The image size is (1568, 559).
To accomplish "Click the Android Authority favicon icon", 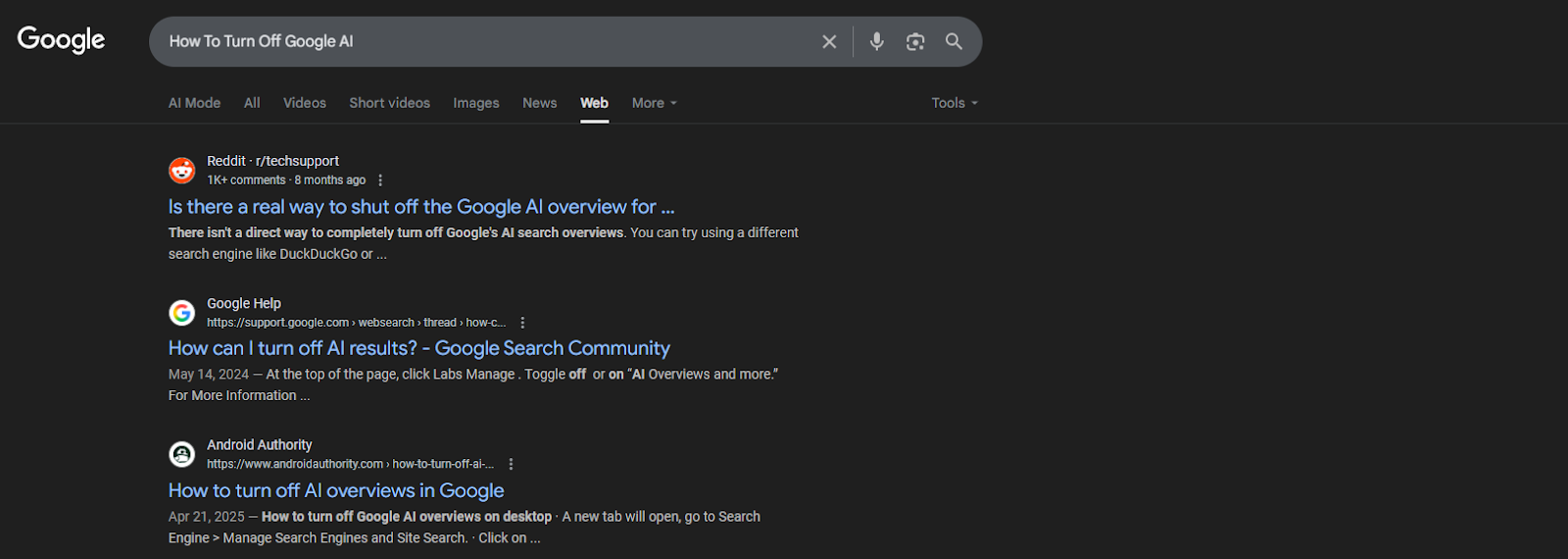I will (182, 454).
